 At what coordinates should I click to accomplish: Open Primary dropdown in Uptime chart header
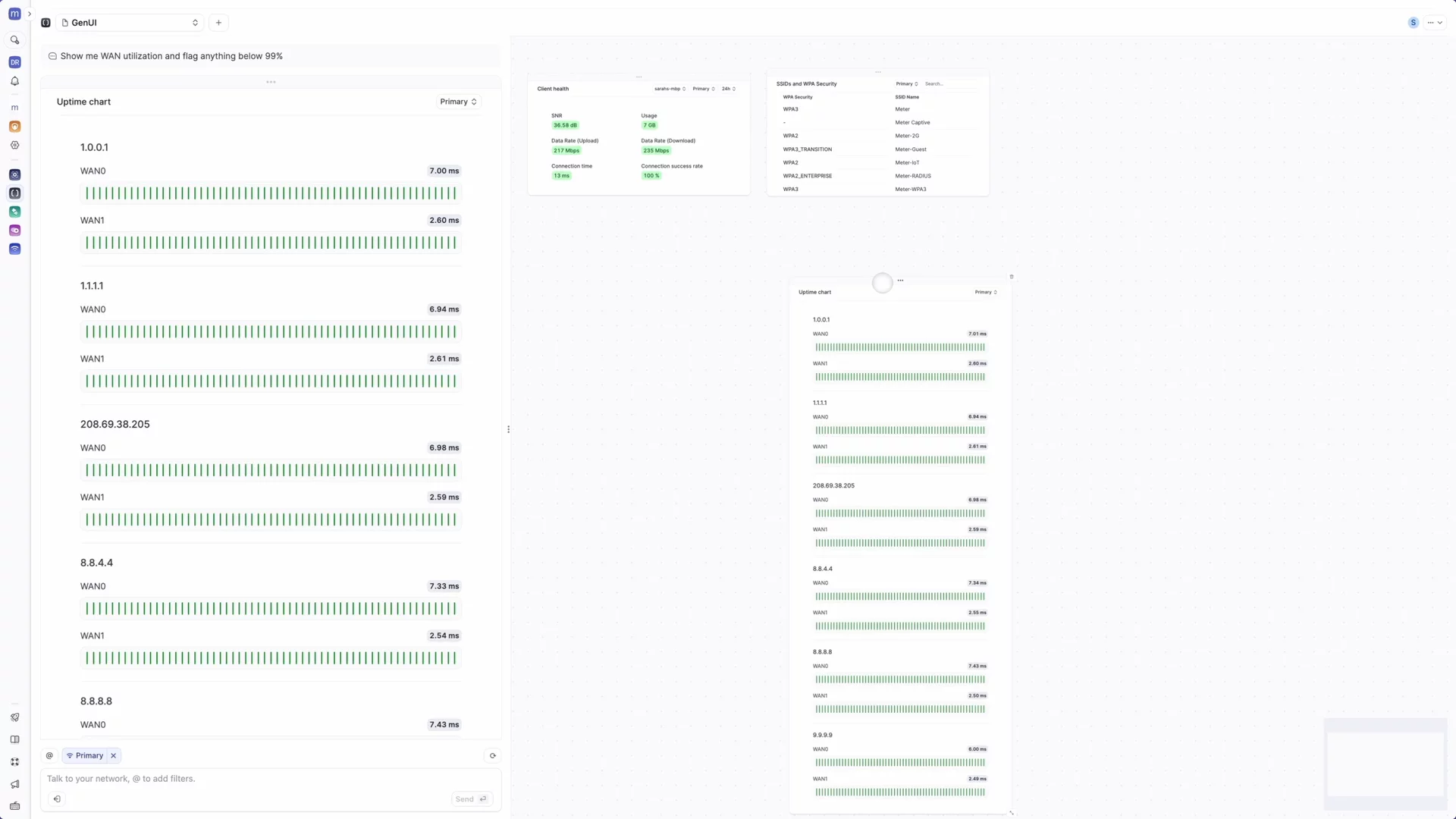pyautogui.click(x=458, y=102)
